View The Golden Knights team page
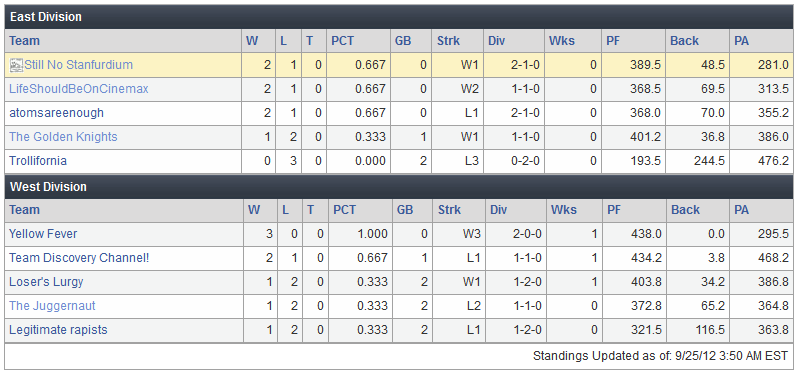 (63, 137)
